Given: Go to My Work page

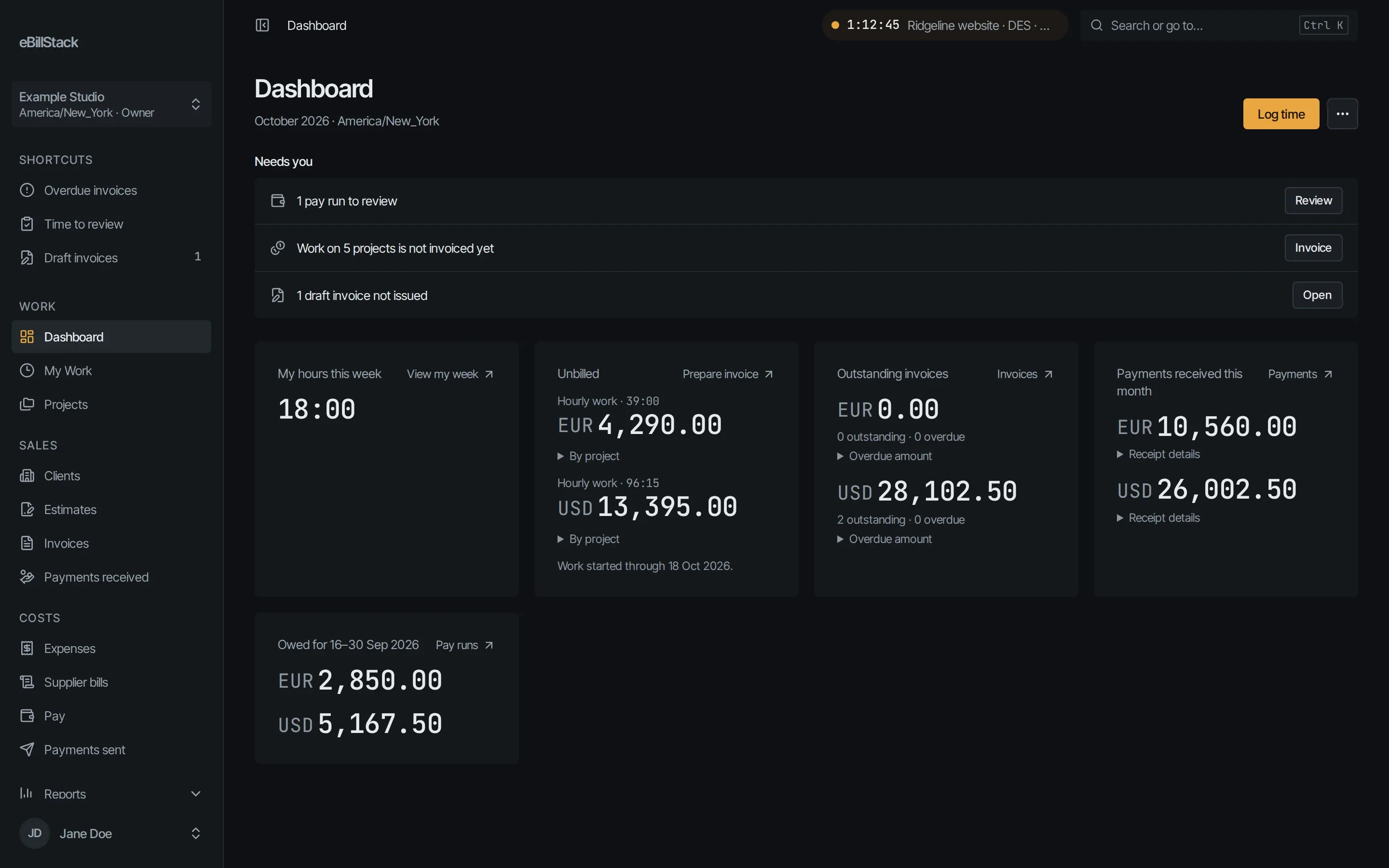Looking at the screenshot, I should pyautogui.click(x=111, y=370).
